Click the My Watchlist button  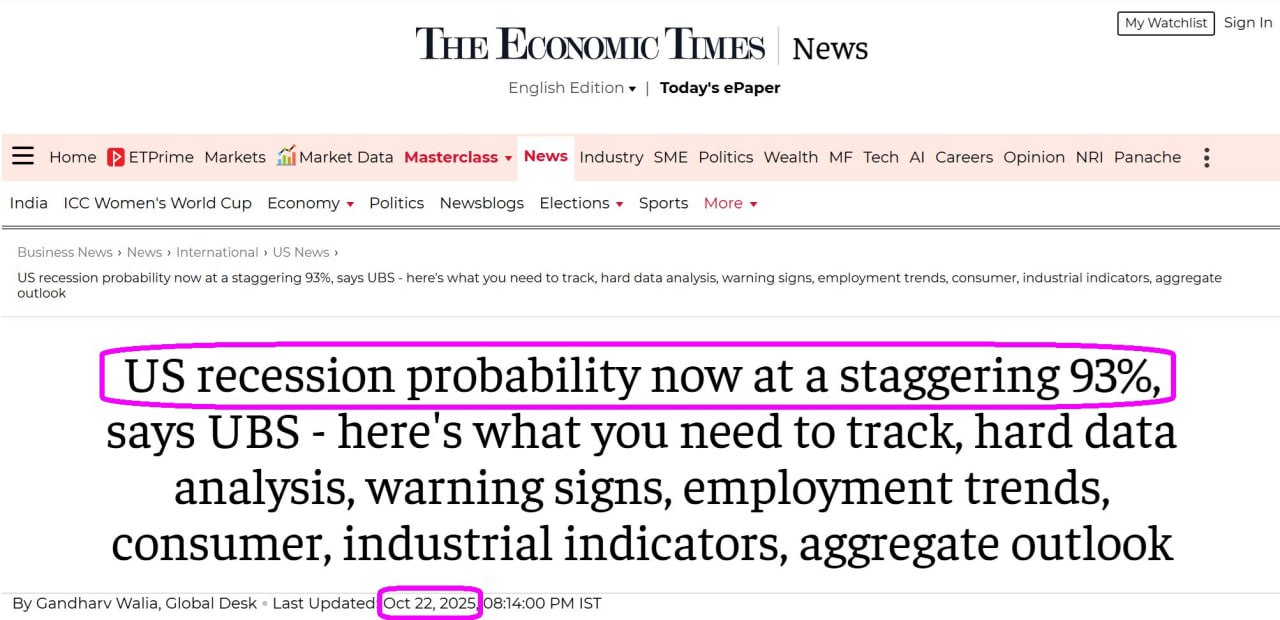coord(1165,23)
